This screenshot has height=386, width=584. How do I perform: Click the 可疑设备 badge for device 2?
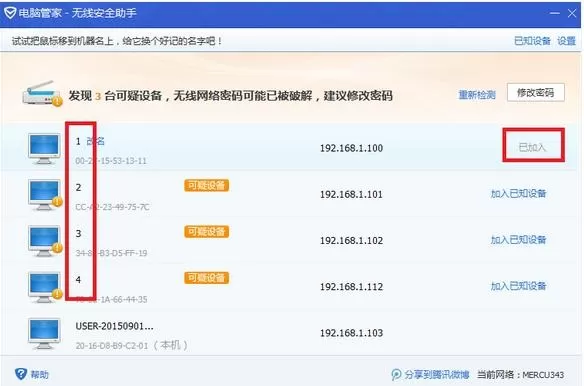point(206,186)
